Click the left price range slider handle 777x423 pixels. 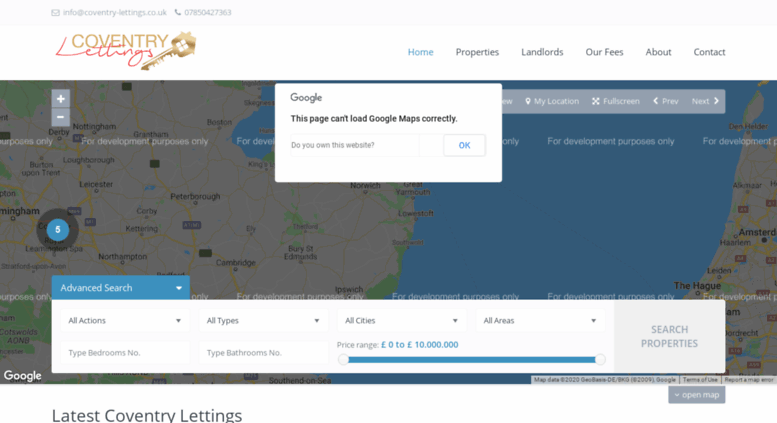[343, 360]
